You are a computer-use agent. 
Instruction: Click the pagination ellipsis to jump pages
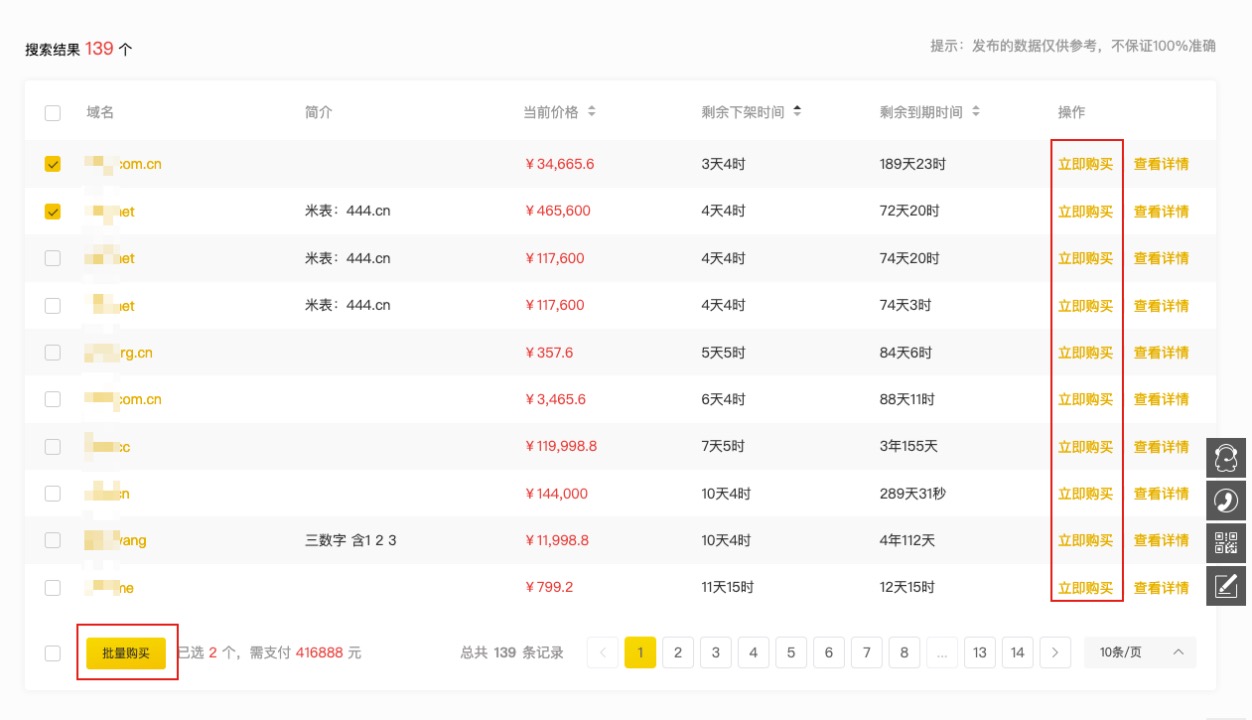click(941, 653)
